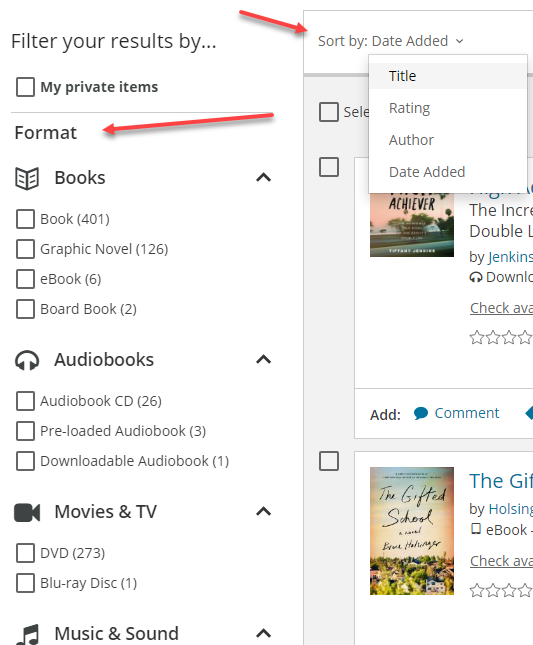Collapse the Books filter section
The height and width of the screenshot is (645, 533).
pos(264,178)
